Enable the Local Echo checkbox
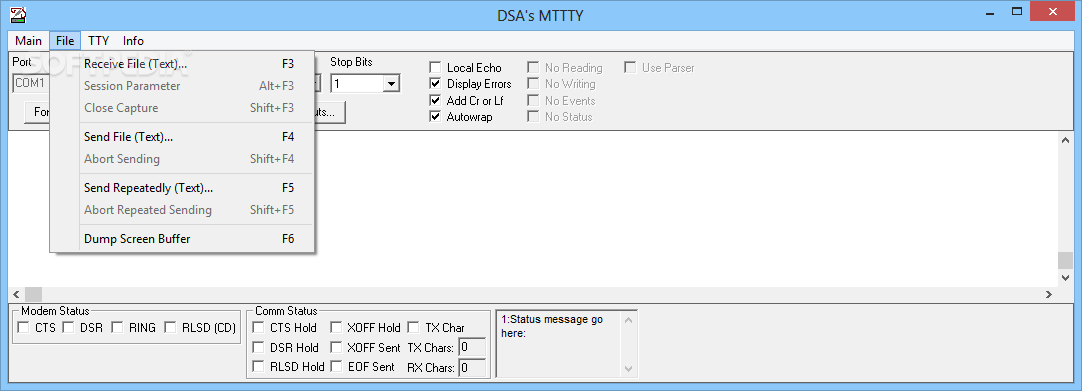The height and width of the screenshot is (391, 1082). click(x=435, y=68)
